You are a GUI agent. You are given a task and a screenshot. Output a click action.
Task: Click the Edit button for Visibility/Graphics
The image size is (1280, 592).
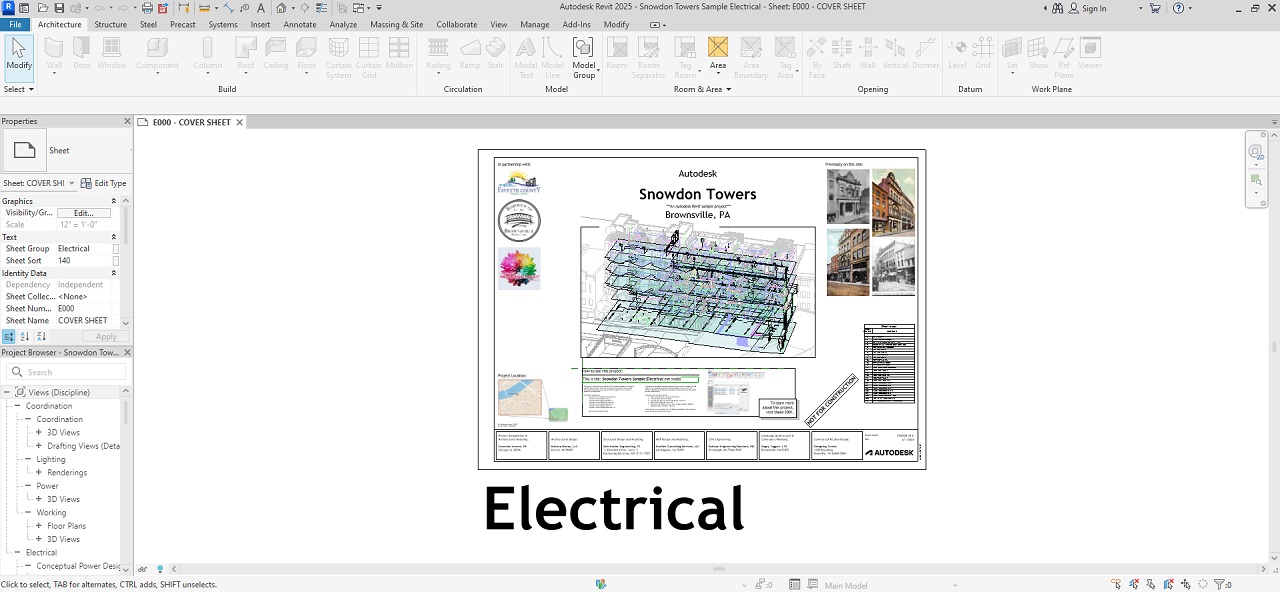click(83, 213)
